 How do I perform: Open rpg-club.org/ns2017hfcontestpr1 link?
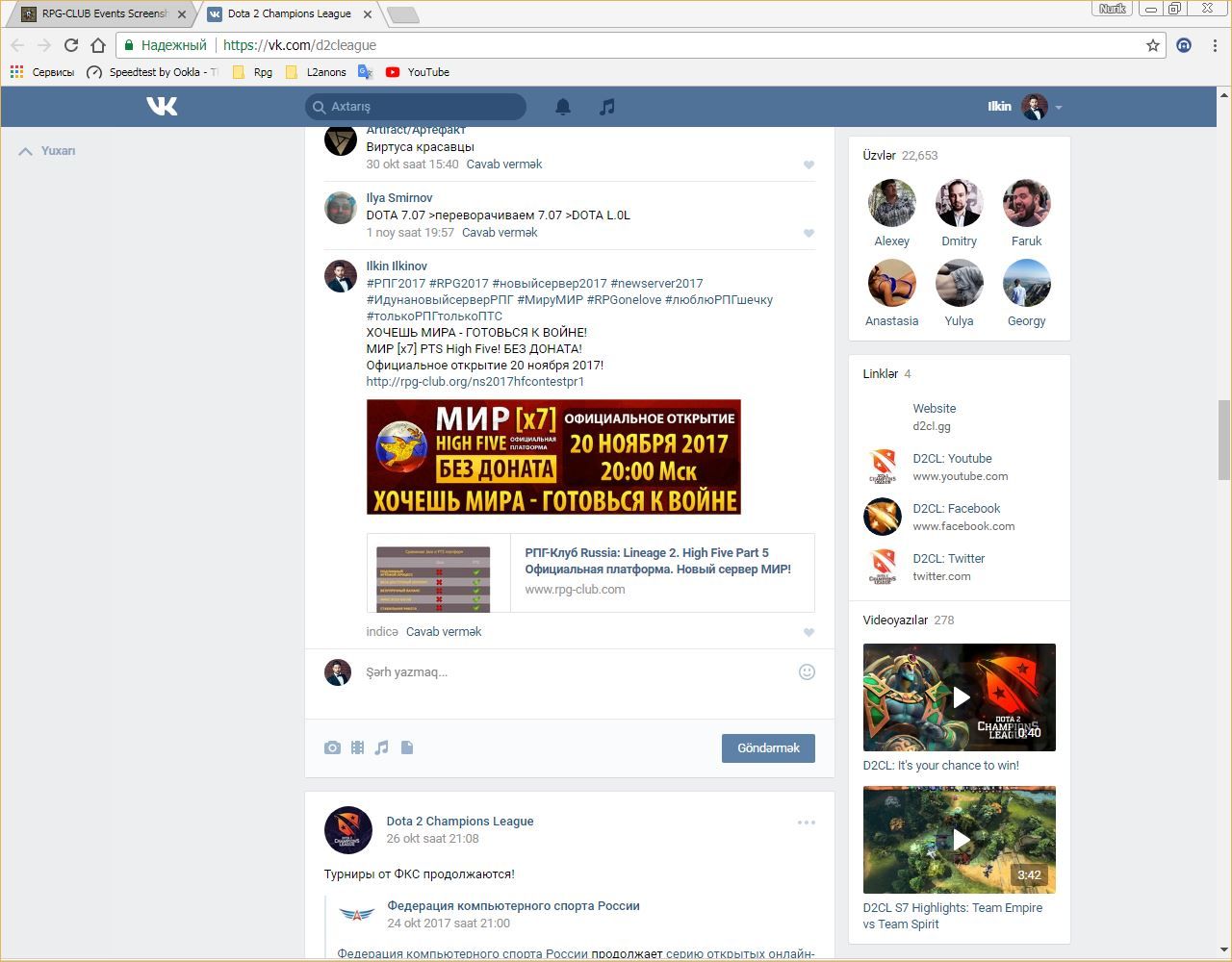(475, 382)
